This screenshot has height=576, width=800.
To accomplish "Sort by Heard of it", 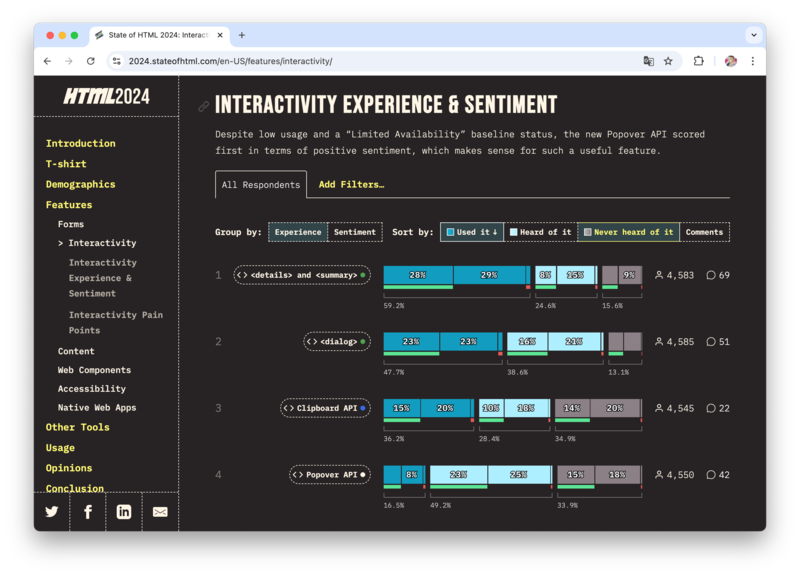I will [x=541, y=232].
